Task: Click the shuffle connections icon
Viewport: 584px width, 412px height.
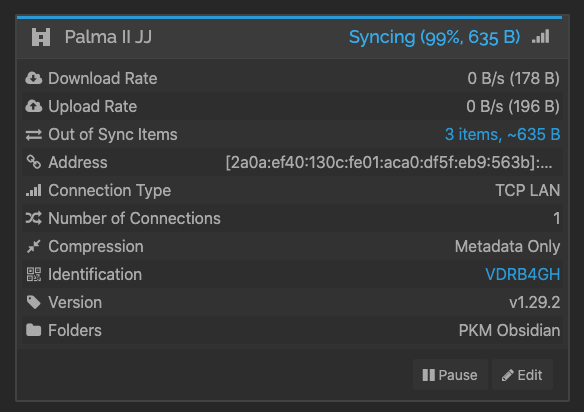Action: click(34, 218)
